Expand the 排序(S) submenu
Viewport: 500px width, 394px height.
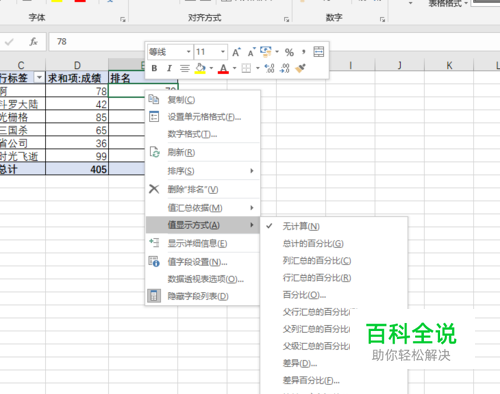[203, 171]
